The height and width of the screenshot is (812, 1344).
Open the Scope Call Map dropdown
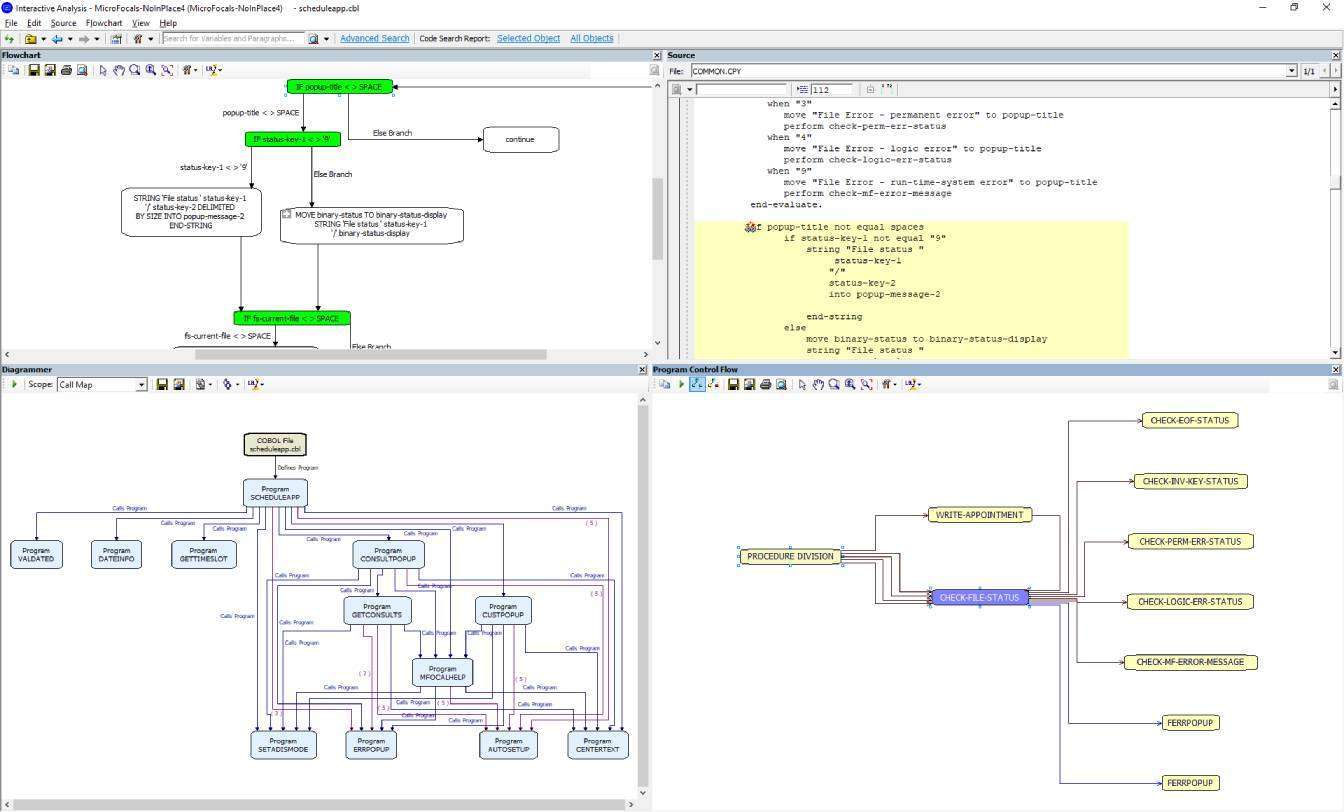[x=141, y=384]
